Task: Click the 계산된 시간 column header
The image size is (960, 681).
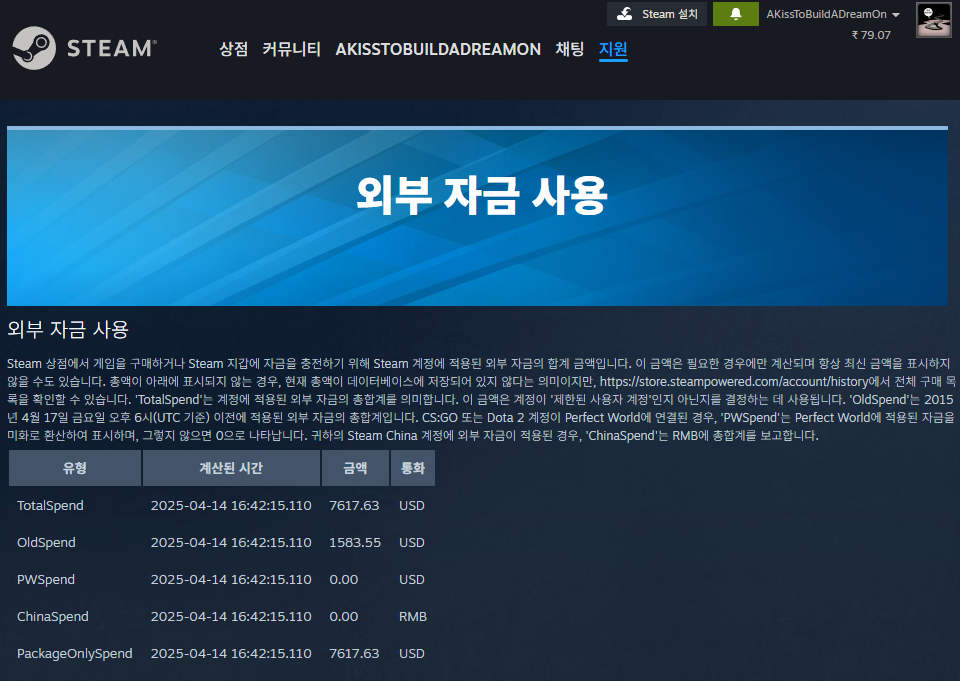Action: point(231,468)
